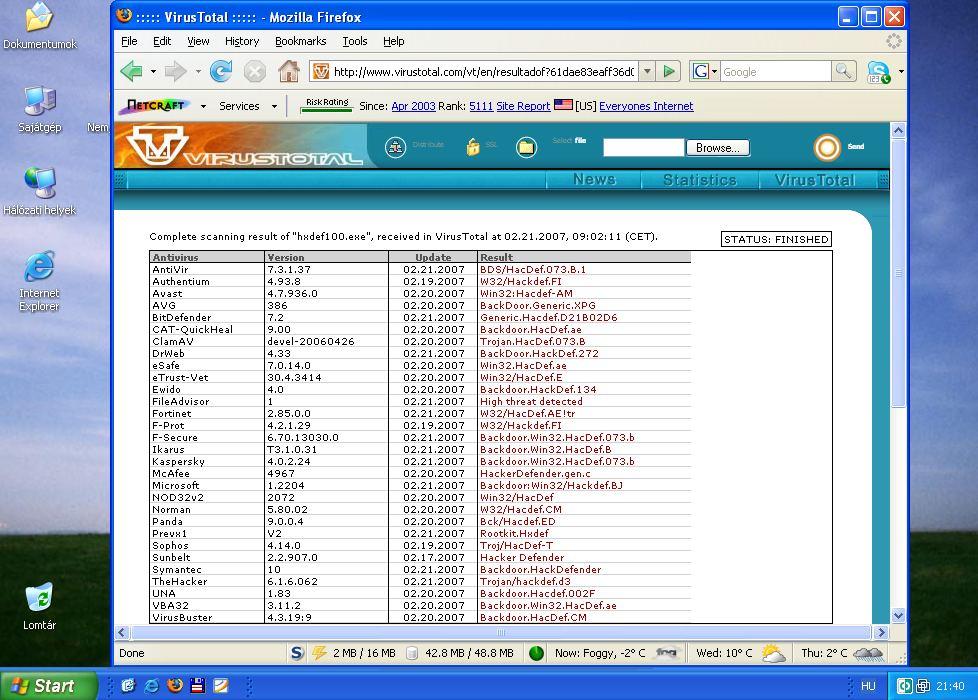This screenshot has height=700, width=978.
Task: Click the Apr 2003 link
Action: tap(413, 106)
